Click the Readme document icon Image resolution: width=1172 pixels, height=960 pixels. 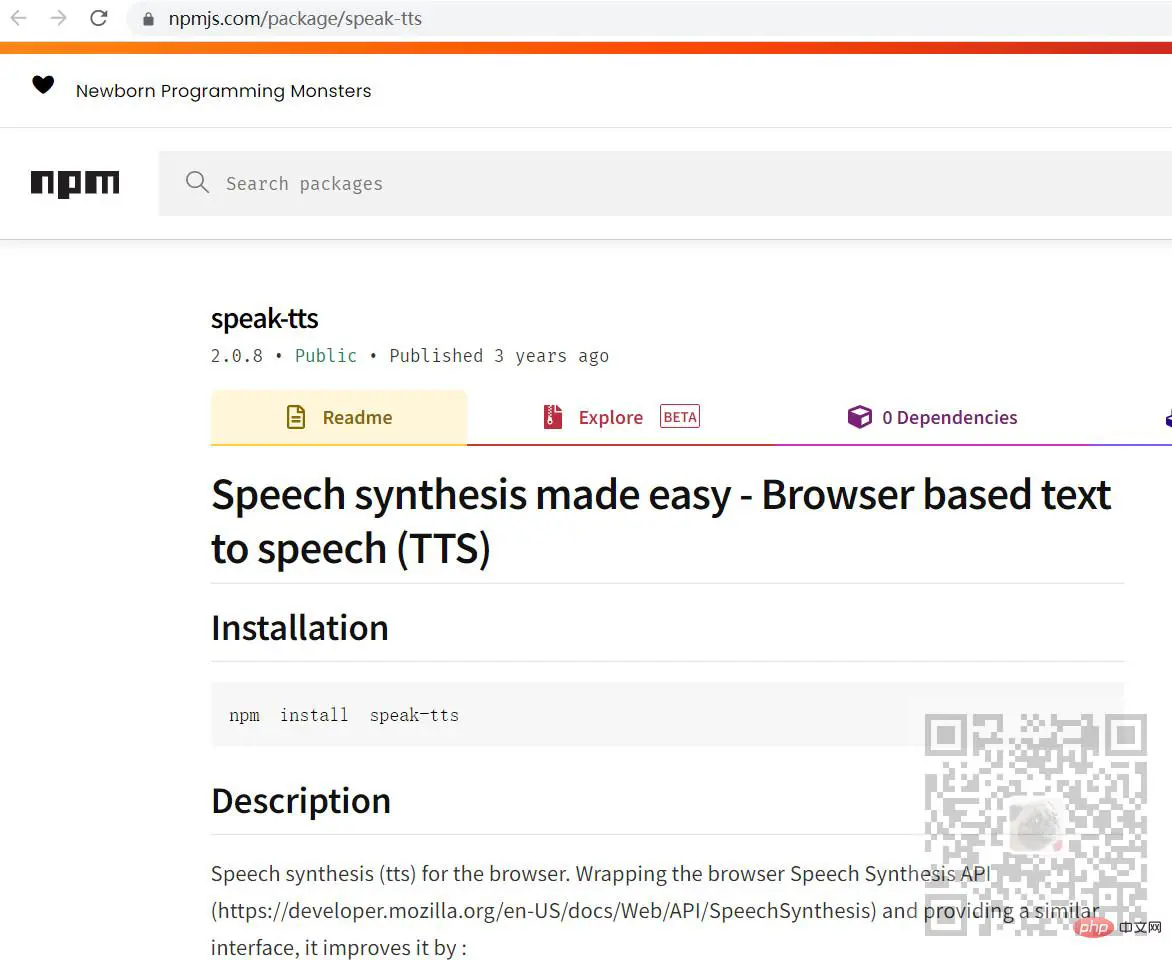pos(296,417)
